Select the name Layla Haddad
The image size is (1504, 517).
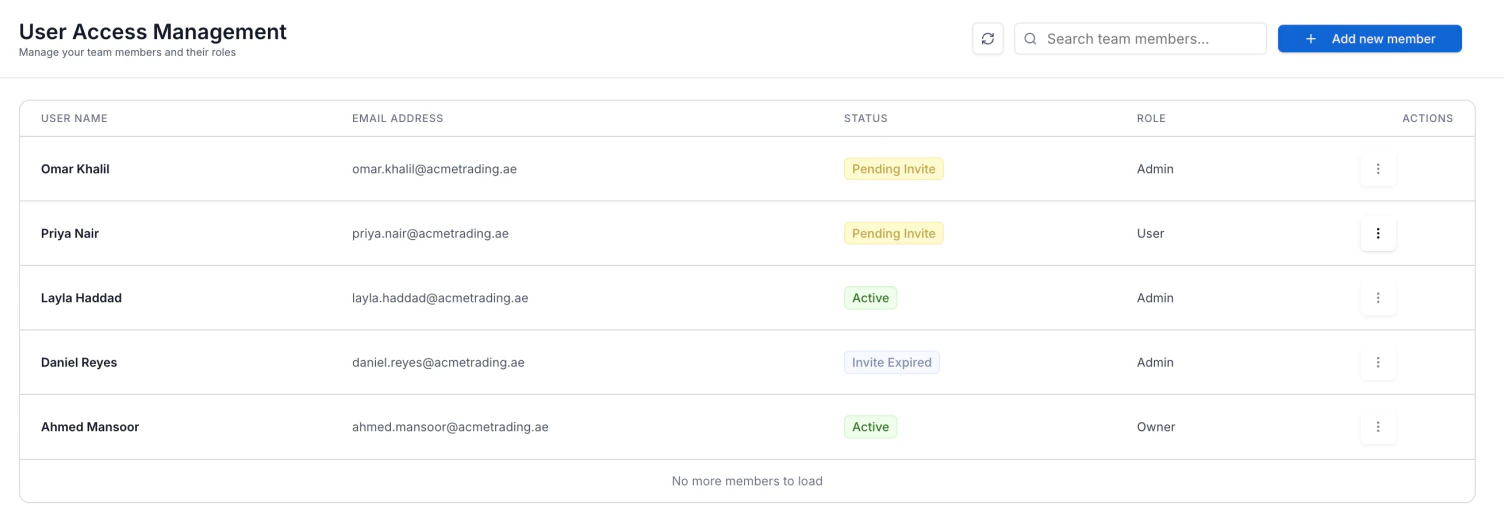coord(81,298)
